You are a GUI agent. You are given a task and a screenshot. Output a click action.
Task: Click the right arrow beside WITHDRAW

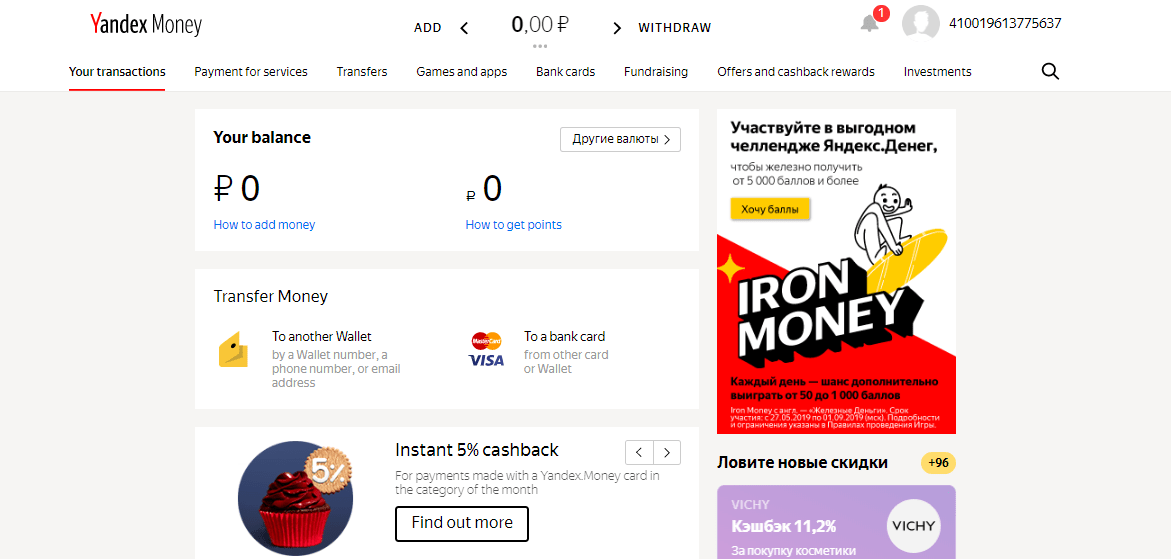(x=617, y=28)
